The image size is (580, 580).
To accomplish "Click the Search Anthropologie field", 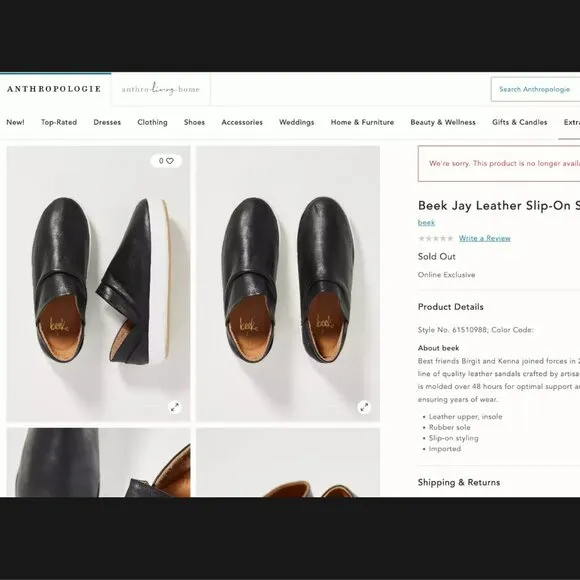I will click(x=535, y=89).
